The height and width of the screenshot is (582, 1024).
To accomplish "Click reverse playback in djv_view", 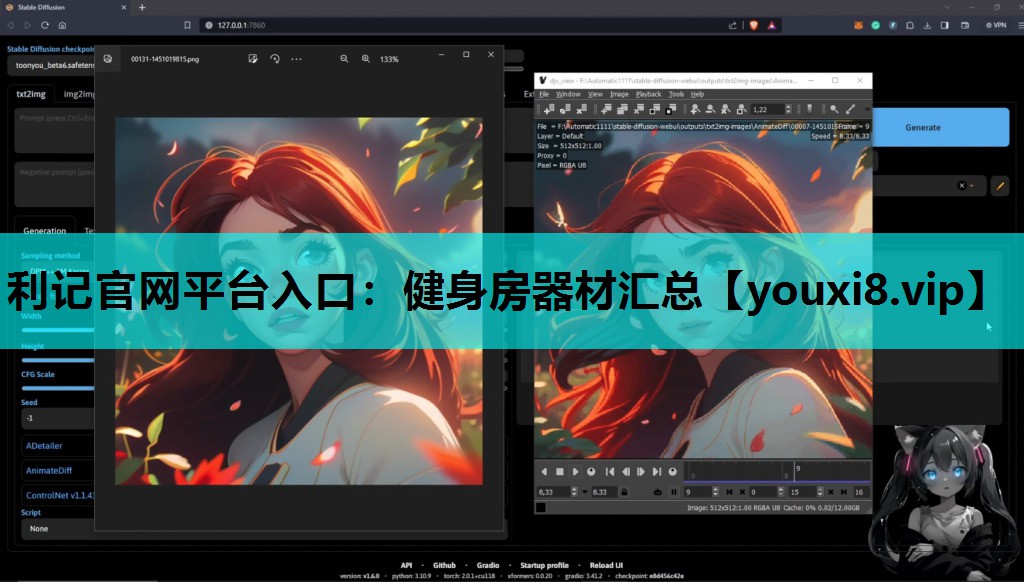I will [x=544, y=472].
